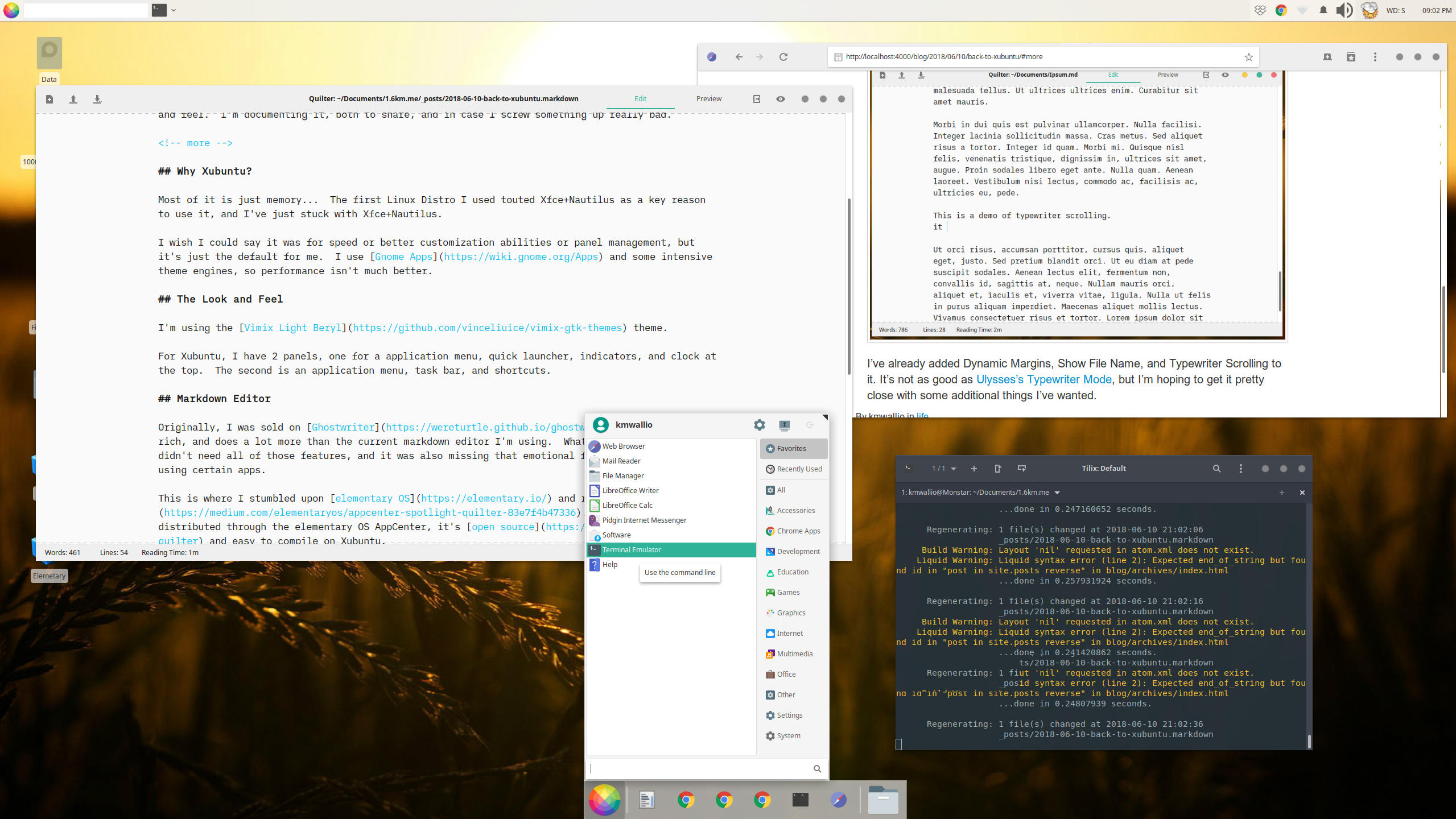This screenshot has width=1456, height=819.
Task: Switch to the Edit tab in Quilter
Action: 641,99
